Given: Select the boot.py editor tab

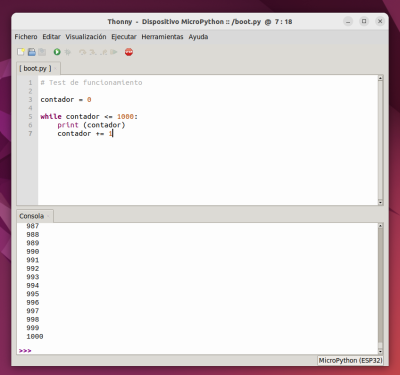Looking at the screenshot, I should click(x=35, y=68).
